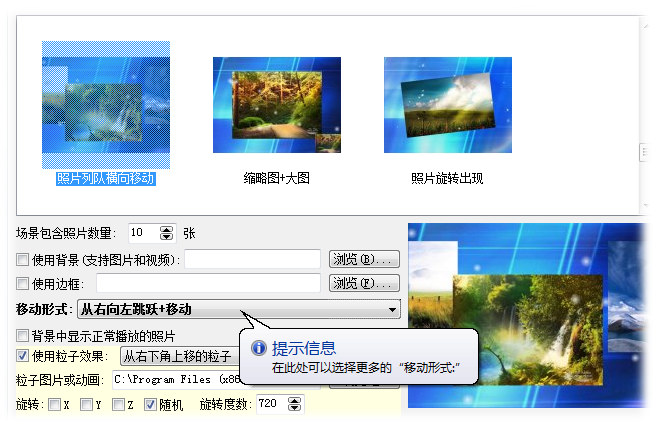Enable the 使用背景 checkbox
Screen dimensions: 658x430
[x=22, y=259]
